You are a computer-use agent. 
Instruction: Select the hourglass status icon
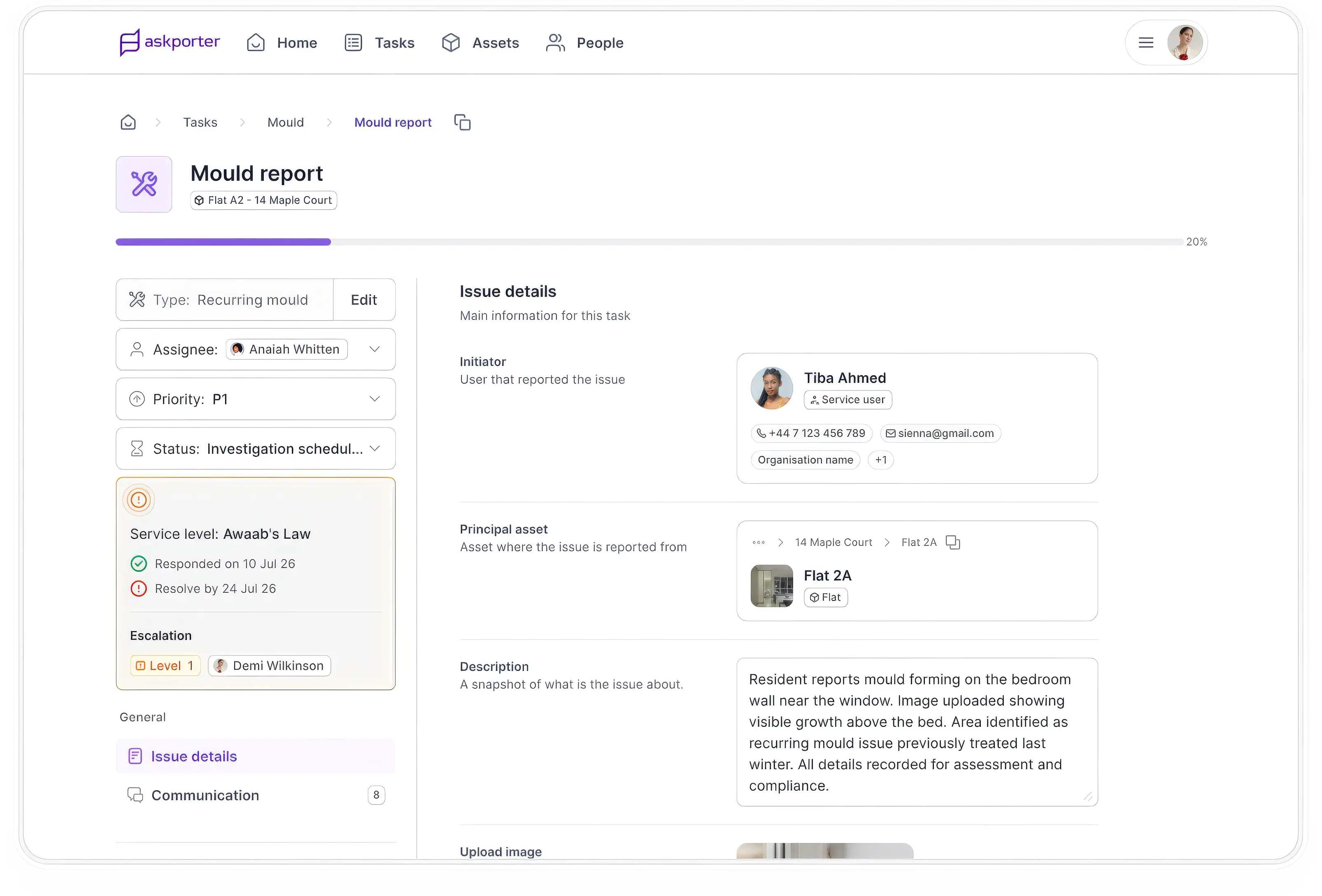[x=137, y=448]
